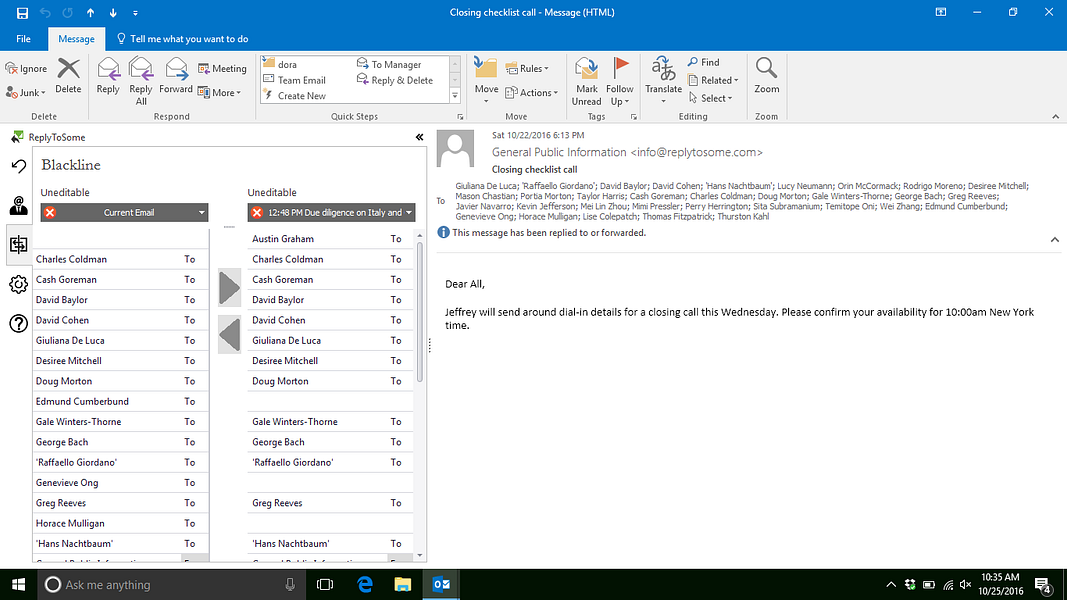Click the Tell me what you want to do box
Image resolution: width=1067 pixels, height=600 pixels.
(x=182, y=39)
